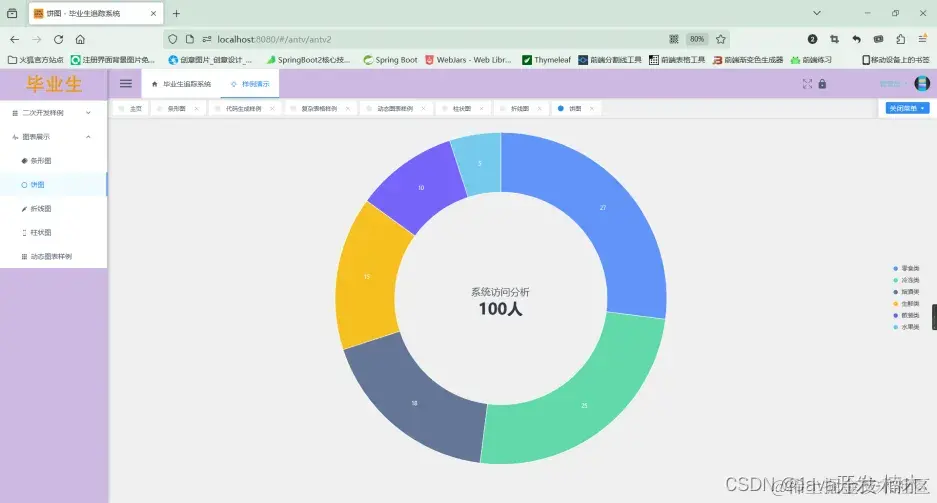Open 柱状图 in the sidebar
The height and width of the screenshot is (503, 937).
(54, 232)
